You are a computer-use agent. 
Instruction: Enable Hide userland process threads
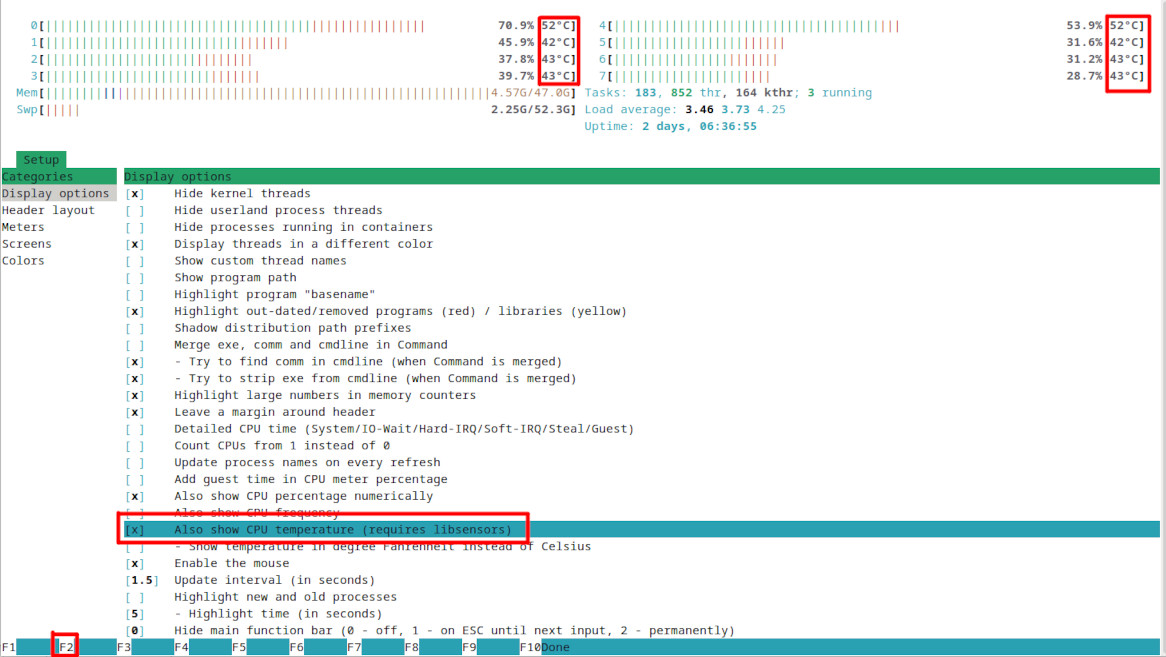[135, 210]
